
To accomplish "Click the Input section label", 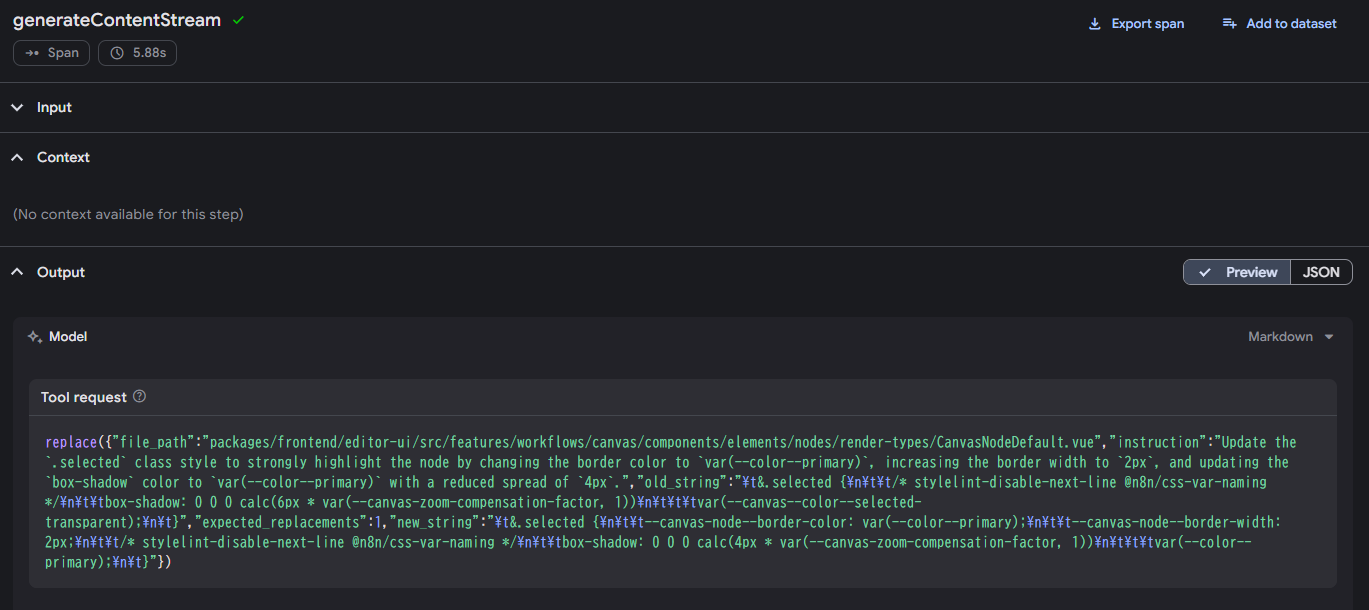I will pyautogui.click(x=54, y=107).
